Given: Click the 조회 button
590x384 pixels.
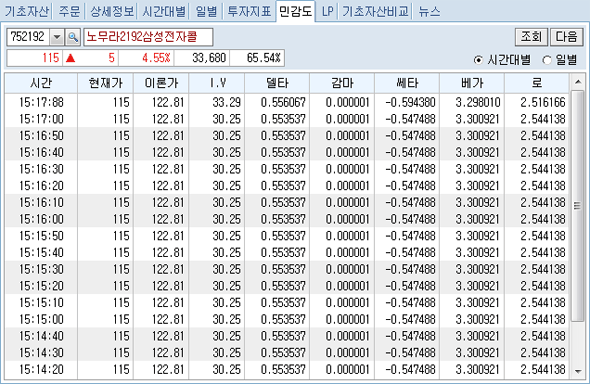Looking at the screenshot, I should pos(531,37).
